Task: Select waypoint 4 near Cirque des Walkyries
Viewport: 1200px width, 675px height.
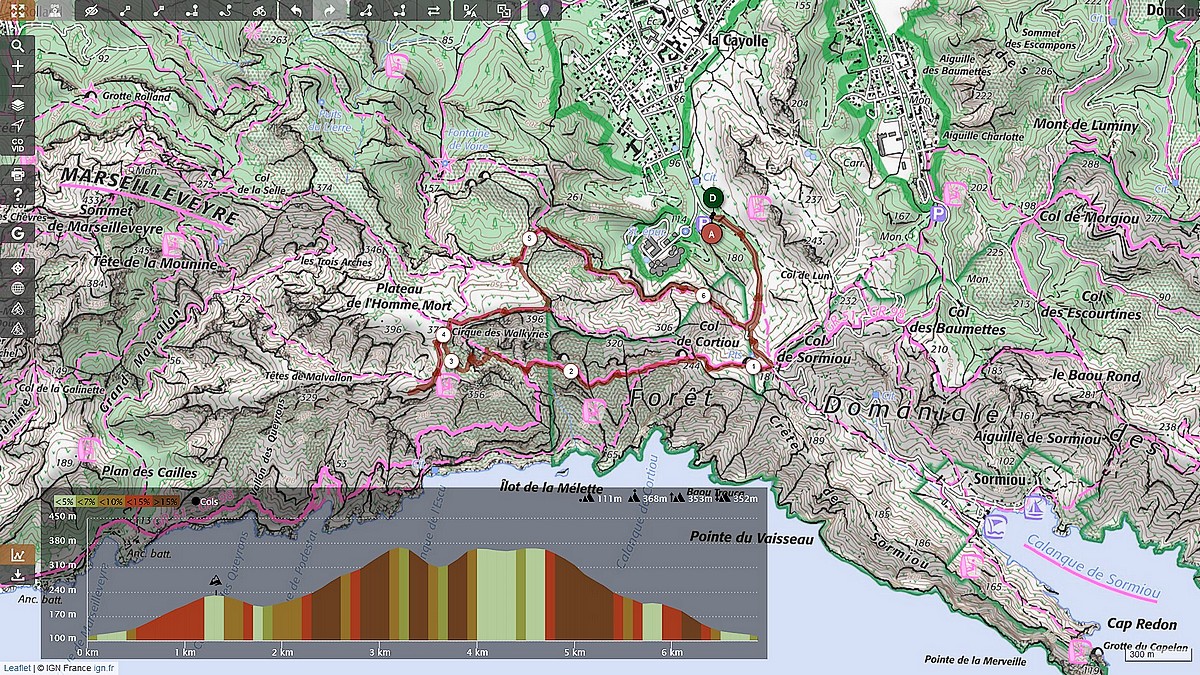Action: (x=443, y=335)
